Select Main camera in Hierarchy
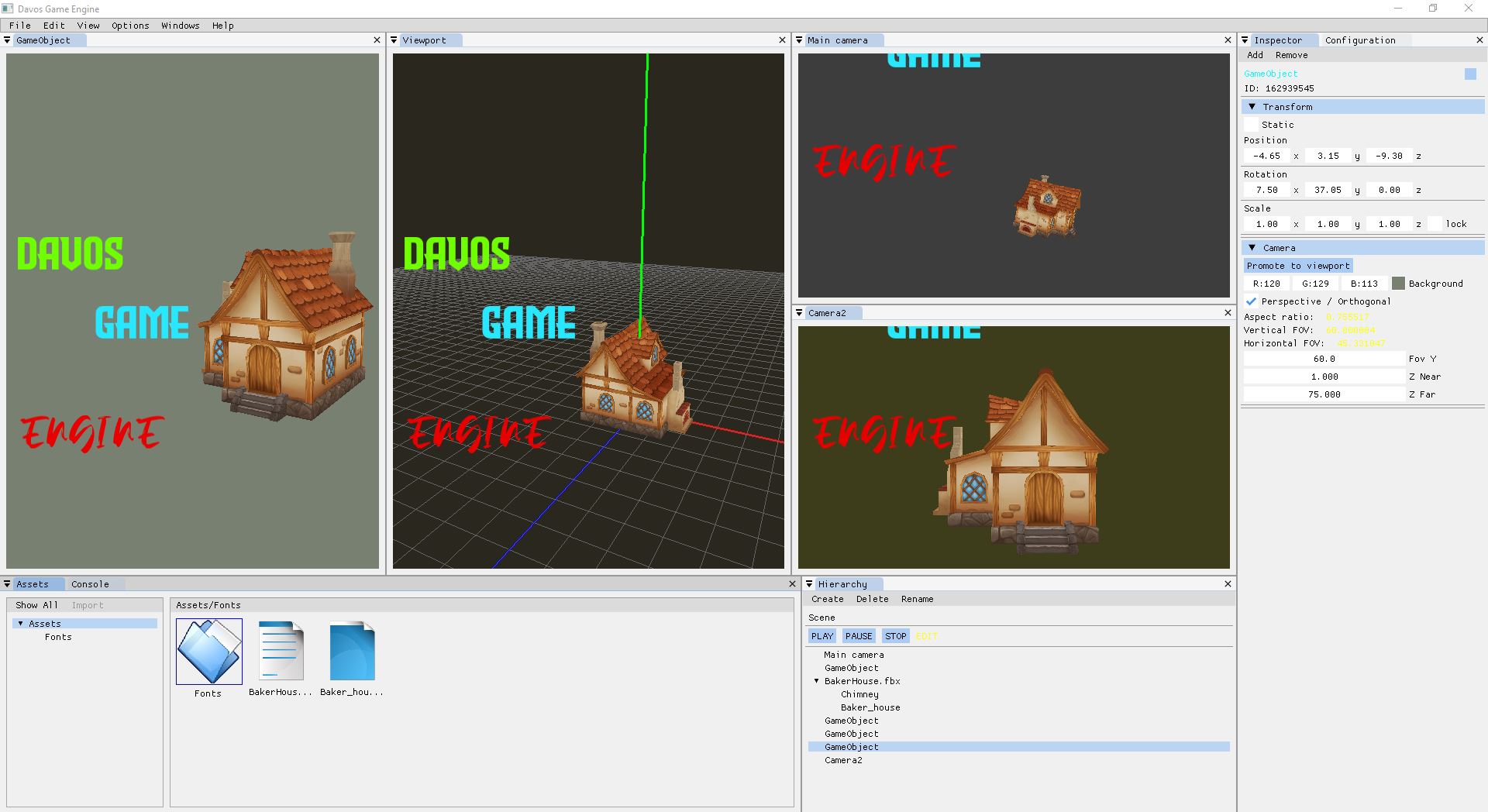Viewport: 1488px width, 812px height. 854,655
